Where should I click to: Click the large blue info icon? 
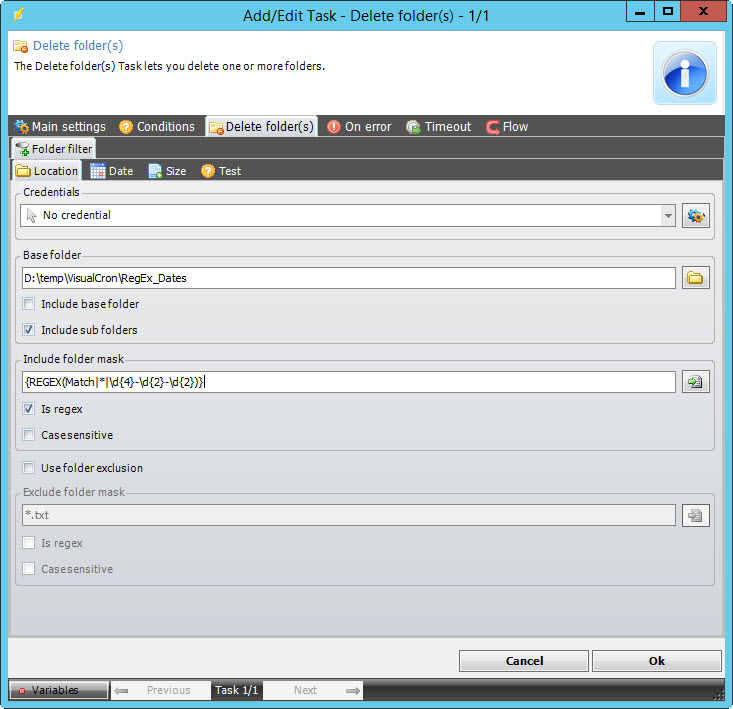point(684,73)
